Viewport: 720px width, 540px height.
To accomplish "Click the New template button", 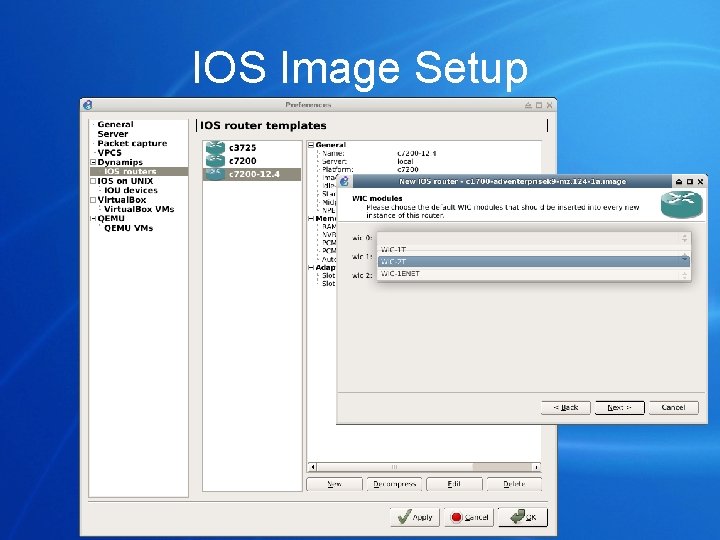I will point(334,484).
